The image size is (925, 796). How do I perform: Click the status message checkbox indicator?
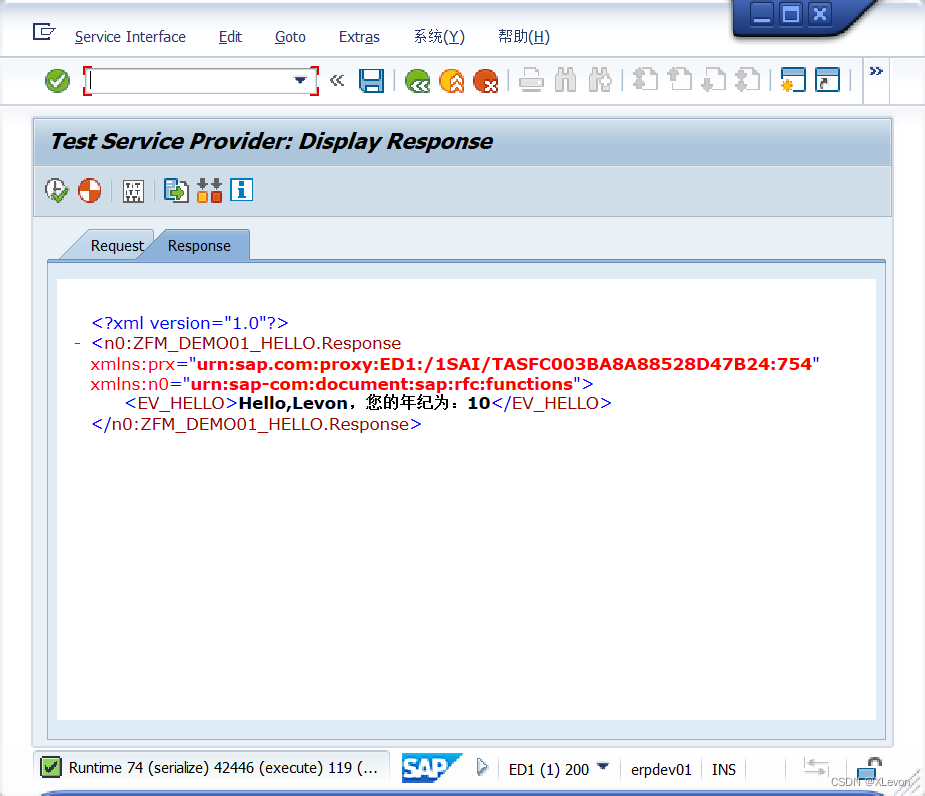click(49, 766)
